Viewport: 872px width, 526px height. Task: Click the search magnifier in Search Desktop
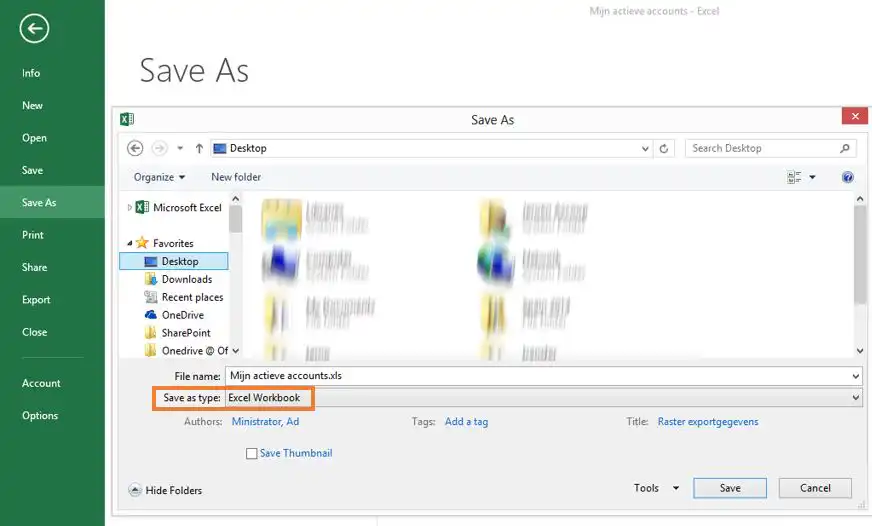pyautogui.click(x=846, y=148)
